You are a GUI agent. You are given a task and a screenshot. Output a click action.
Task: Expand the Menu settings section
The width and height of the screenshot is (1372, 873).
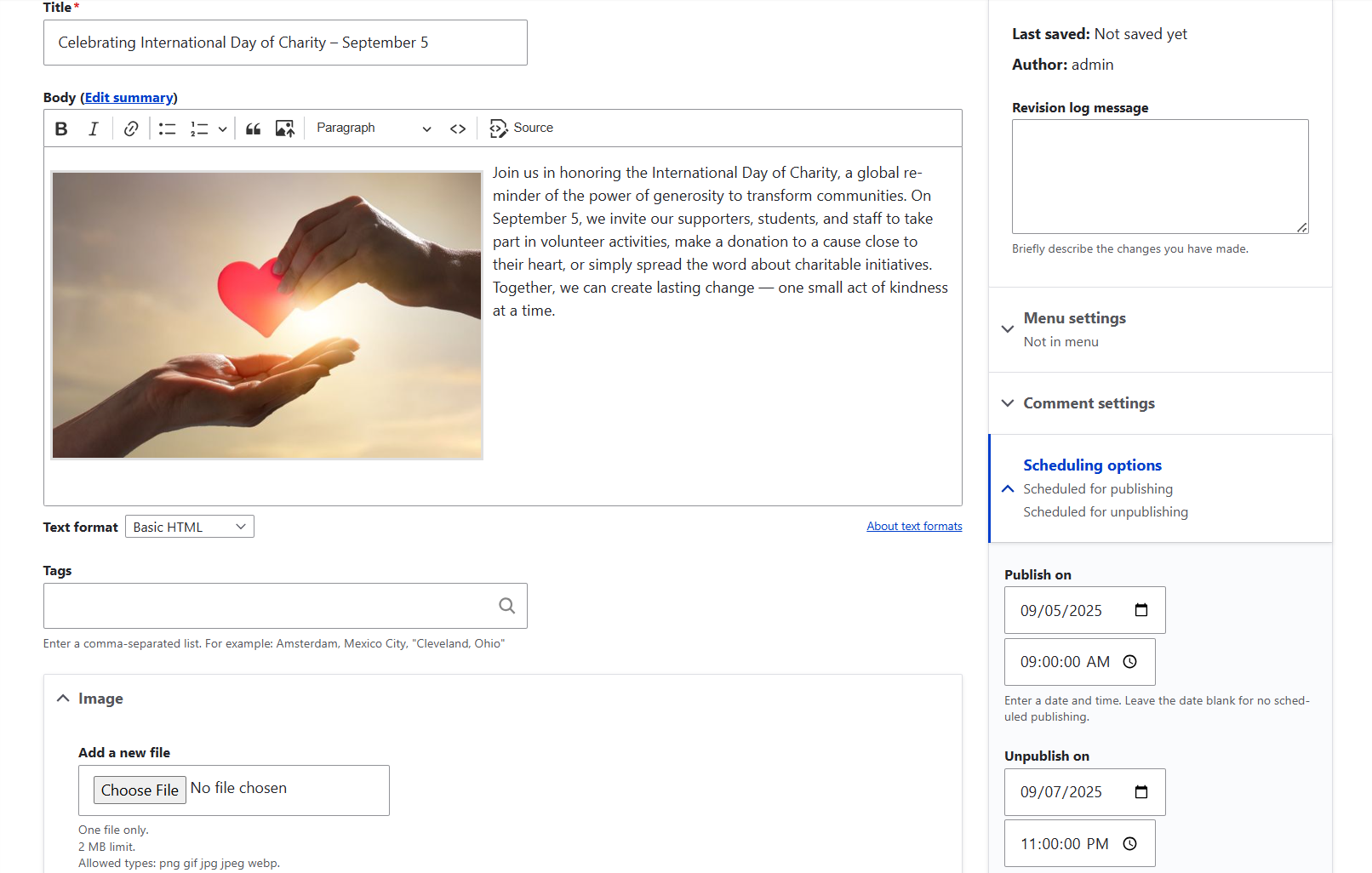pos(1074,318)
